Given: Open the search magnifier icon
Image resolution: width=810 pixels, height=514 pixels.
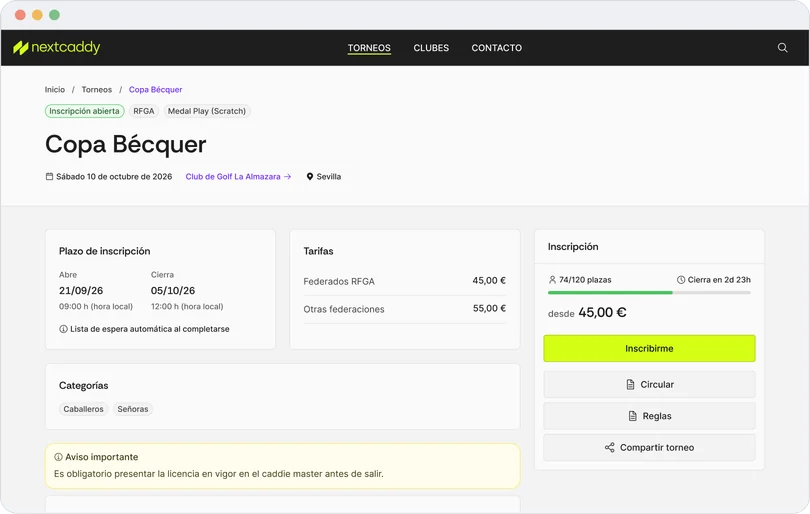Looking at the screenshot, I should pyautogui.click(x=782, y=48).
